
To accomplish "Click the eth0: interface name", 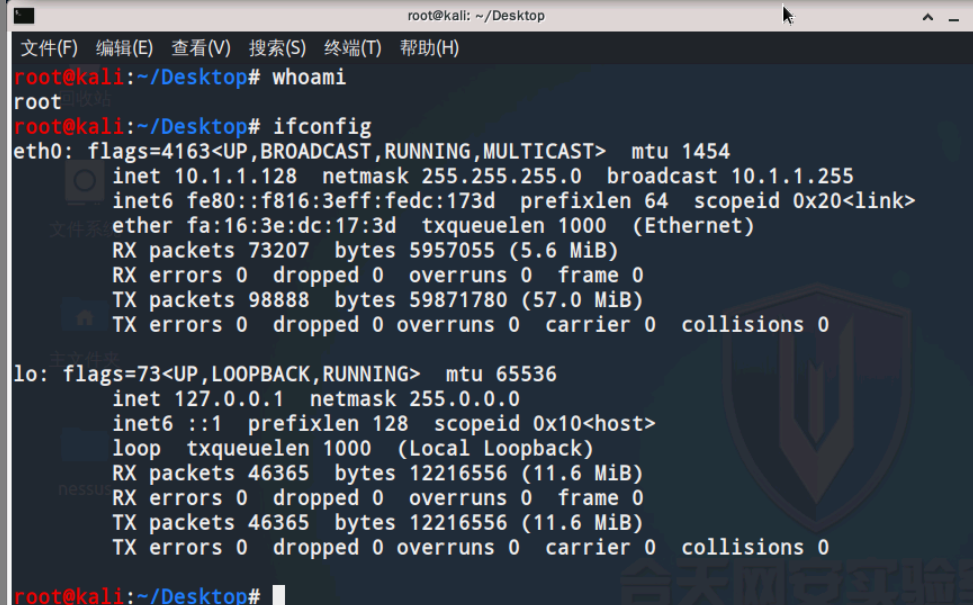I will (43, 151).
